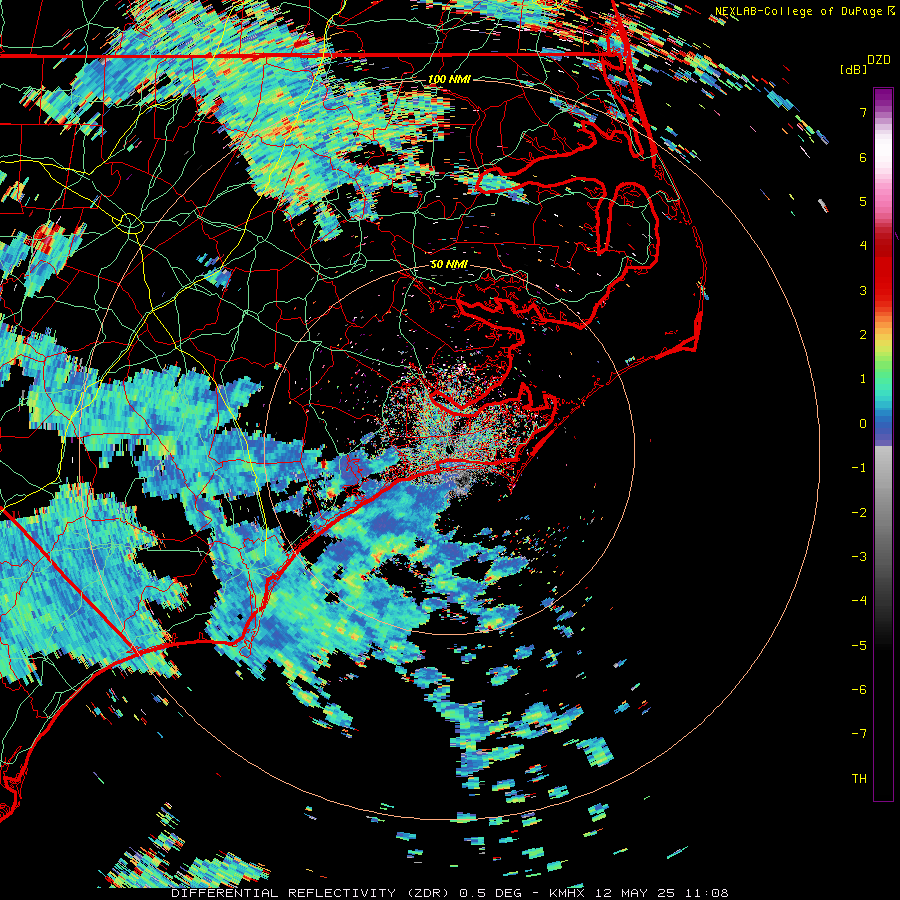Click the -5 value on the dB scale
Viewport: 900px width, 900px height.
point(859,646)
